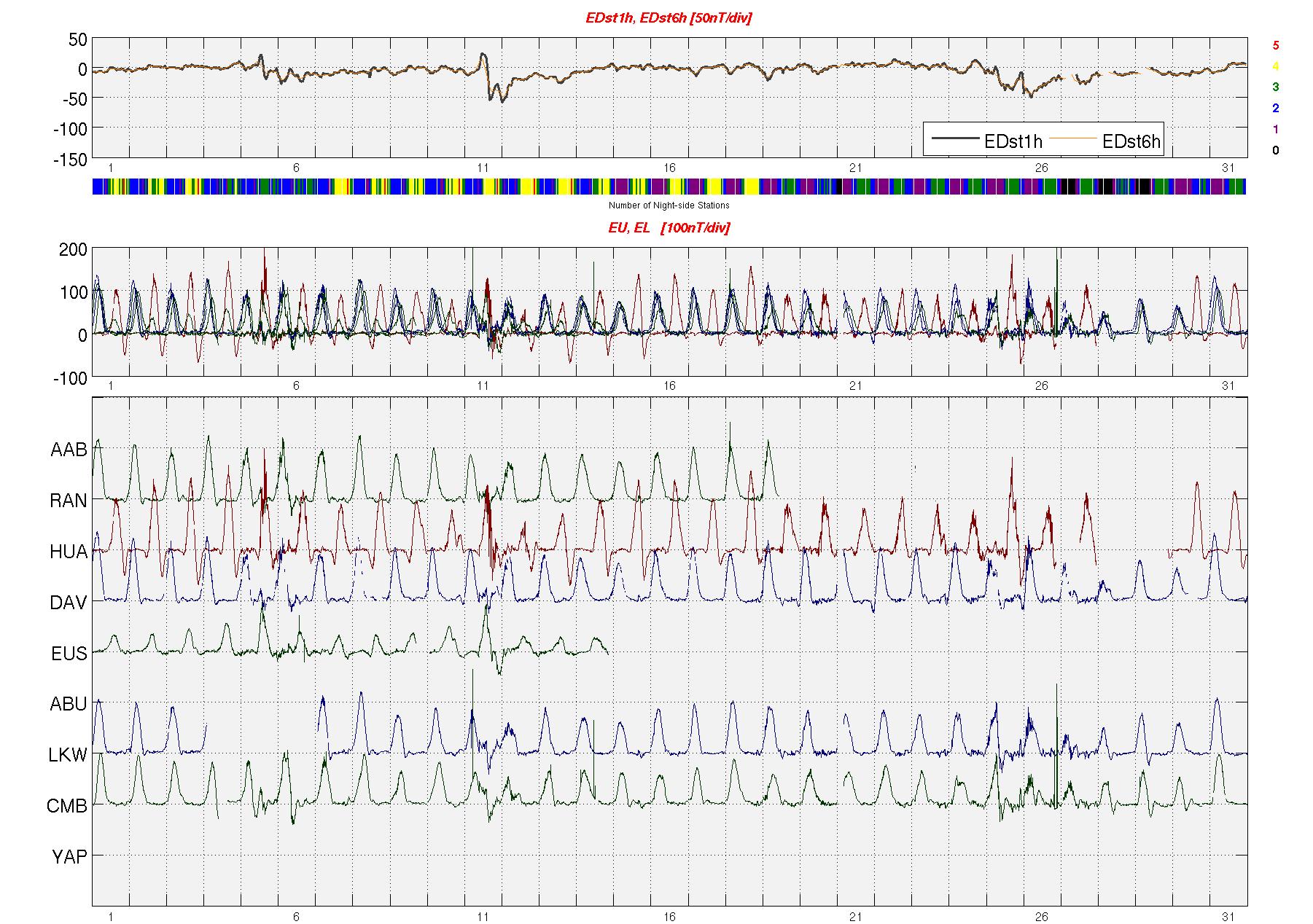Viewport: 1313px width, 924px height.
Task: Click the EDst6h legend entry
Action: click(1104, 141)
